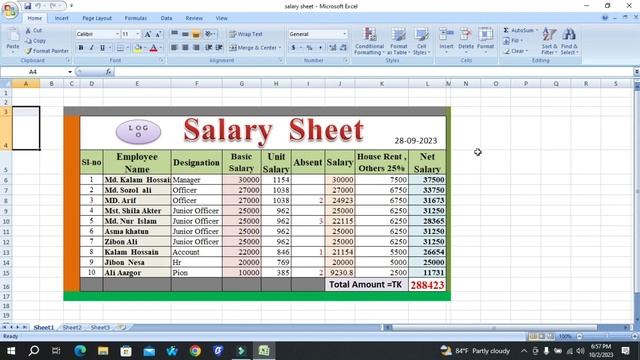
Task: Open the Font name dropdown
Action: click(x=118, y=34)
